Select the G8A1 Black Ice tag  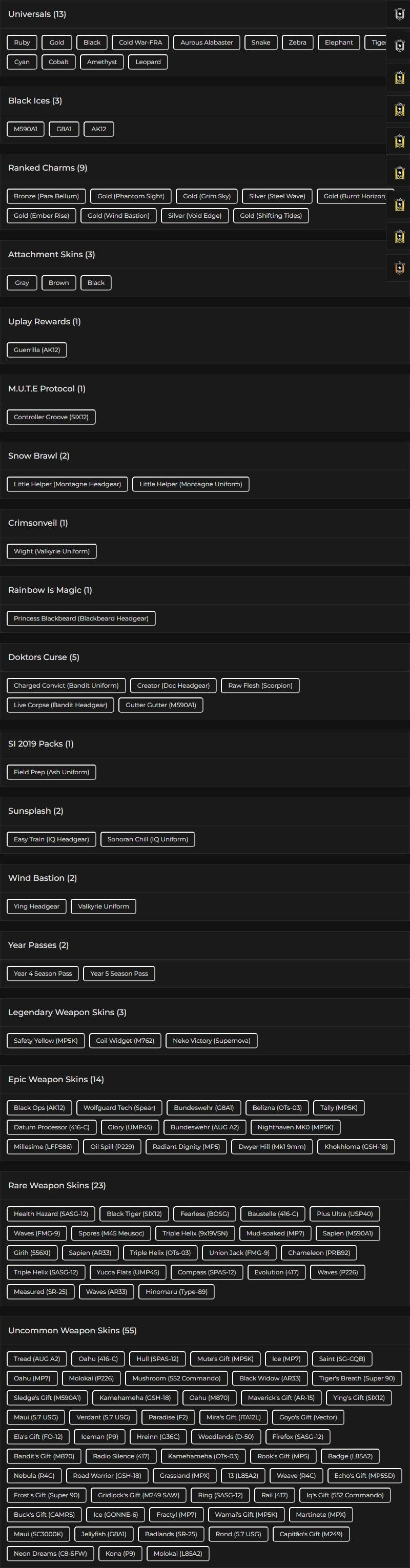coord(64,129)
